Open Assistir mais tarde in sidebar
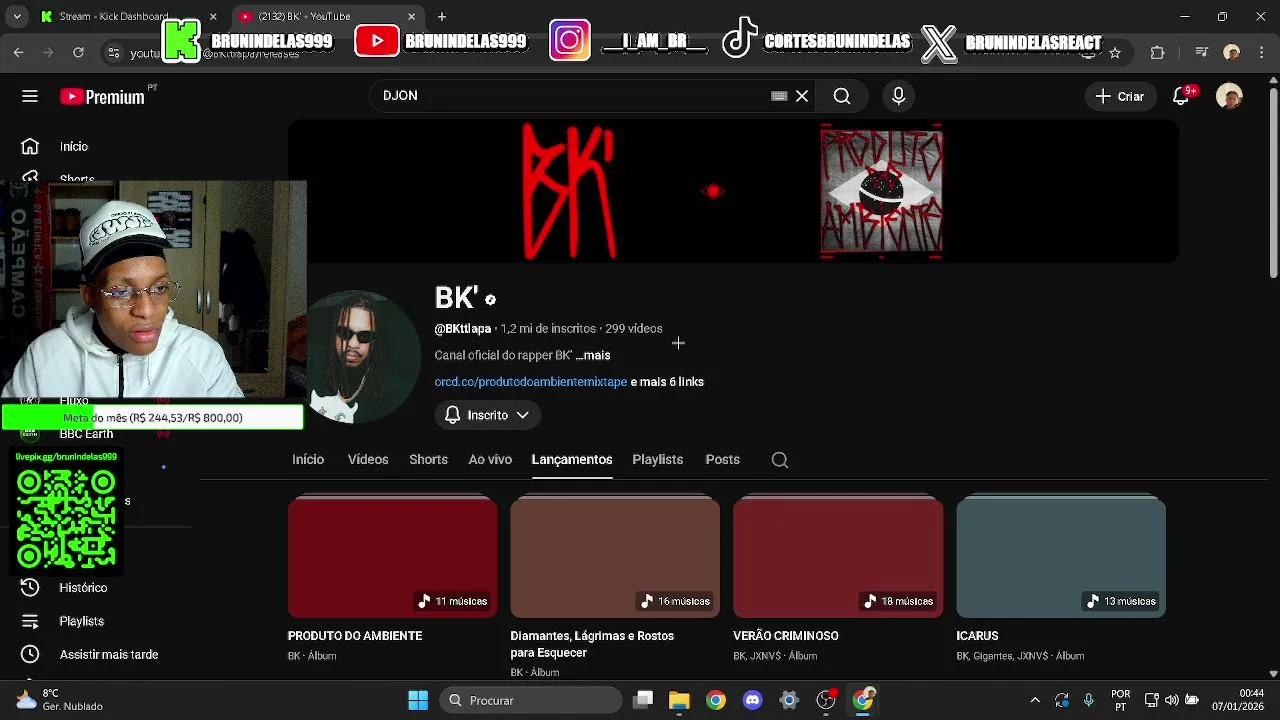The width and height of the screenshot is (1280, 720). tap(108, 655)
